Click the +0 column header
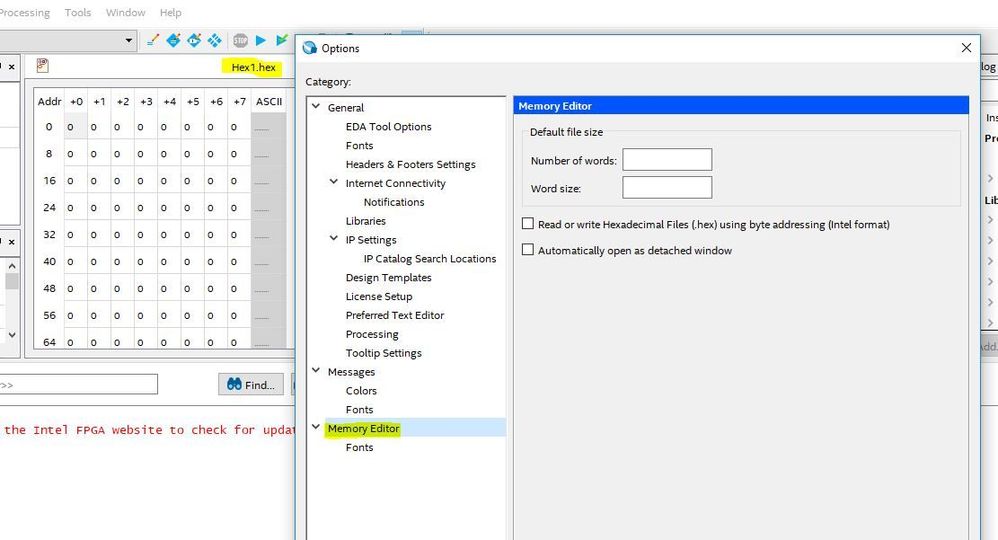 tap(76, 101)
